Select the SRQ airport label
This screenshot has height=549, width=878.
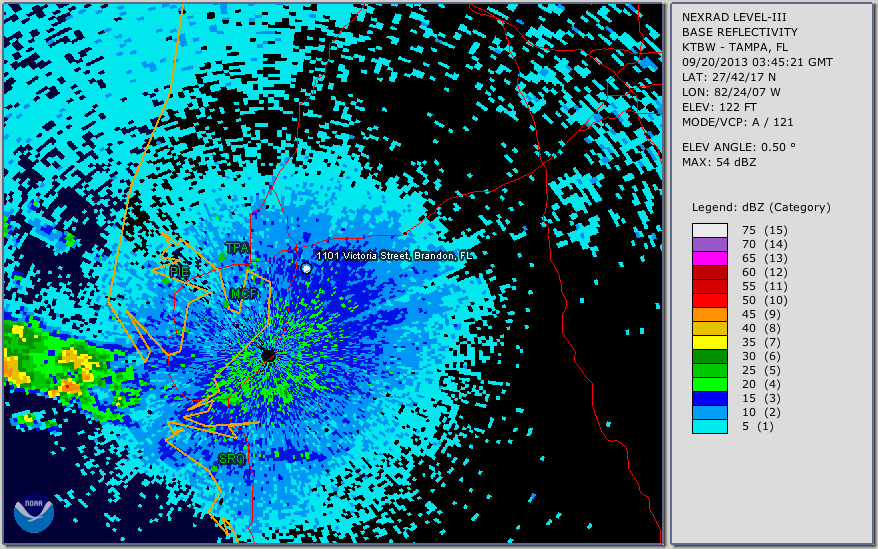pos(232,459)
